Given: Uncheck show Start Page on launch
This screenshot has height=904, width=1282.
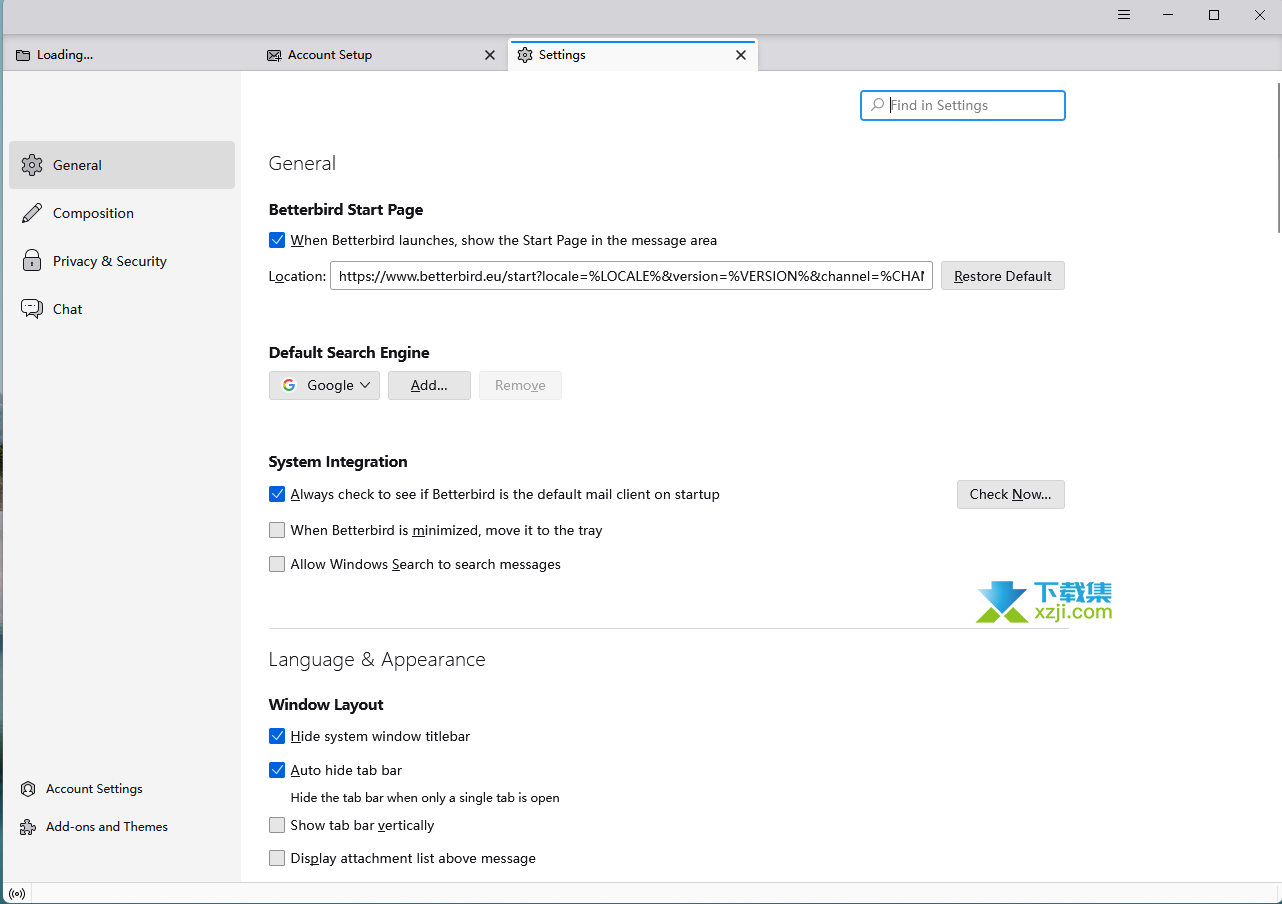Looking at the screenshot, I should point(277,240).
